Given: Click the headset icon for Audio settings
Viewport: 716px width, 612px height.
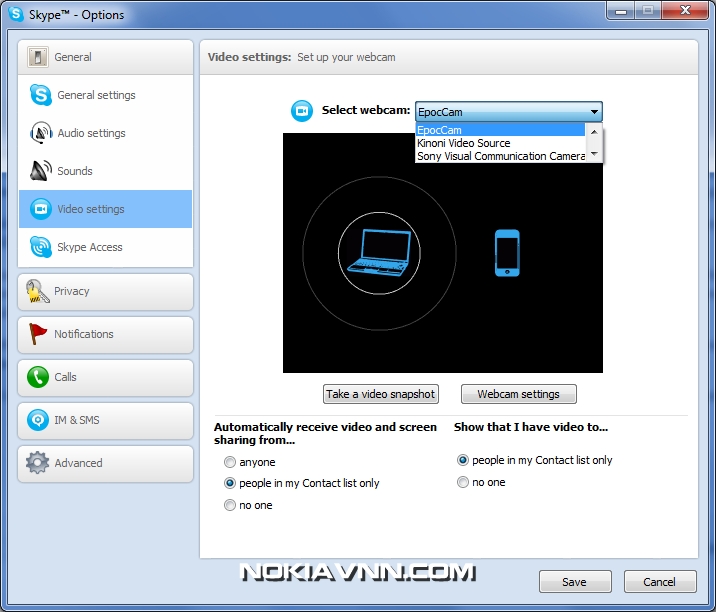Looking at the screenshot, I should tap(41, 133).
